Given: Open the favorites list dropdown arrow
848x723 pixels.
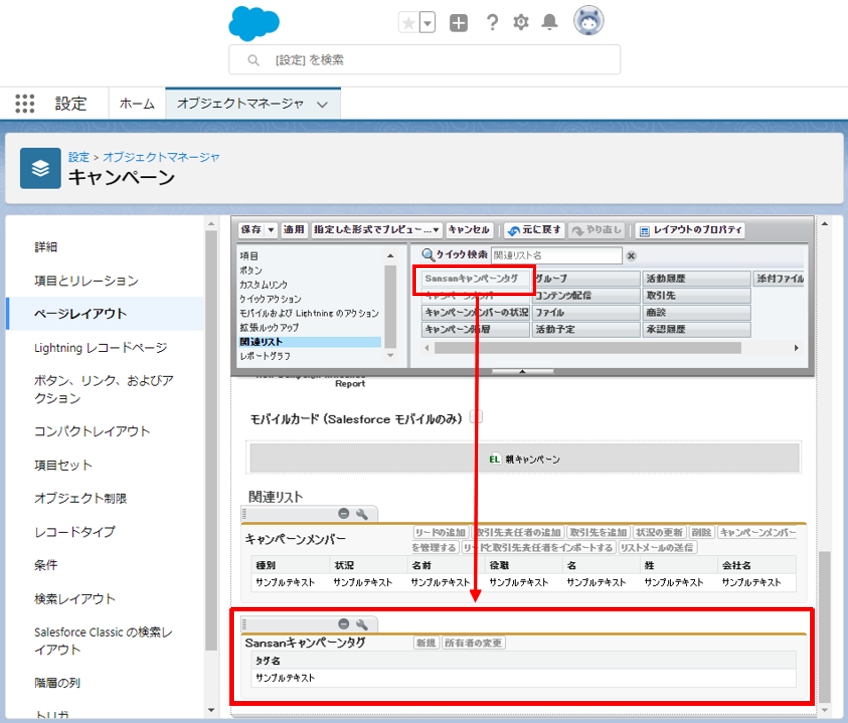Looking at the screenshot, I should 427,23.
